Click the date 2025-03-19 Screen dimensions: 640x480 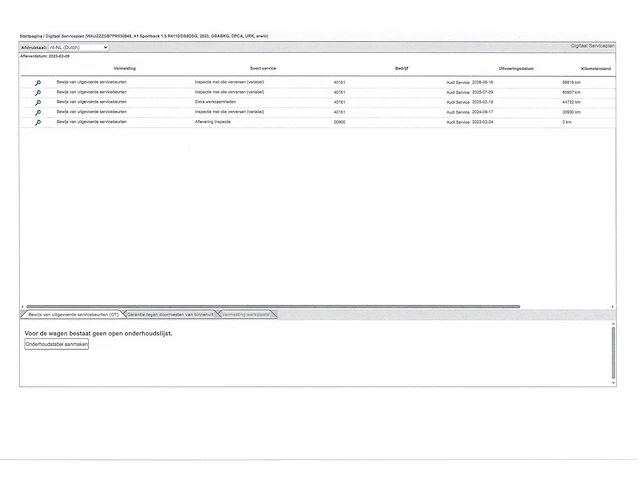point(482,102)
